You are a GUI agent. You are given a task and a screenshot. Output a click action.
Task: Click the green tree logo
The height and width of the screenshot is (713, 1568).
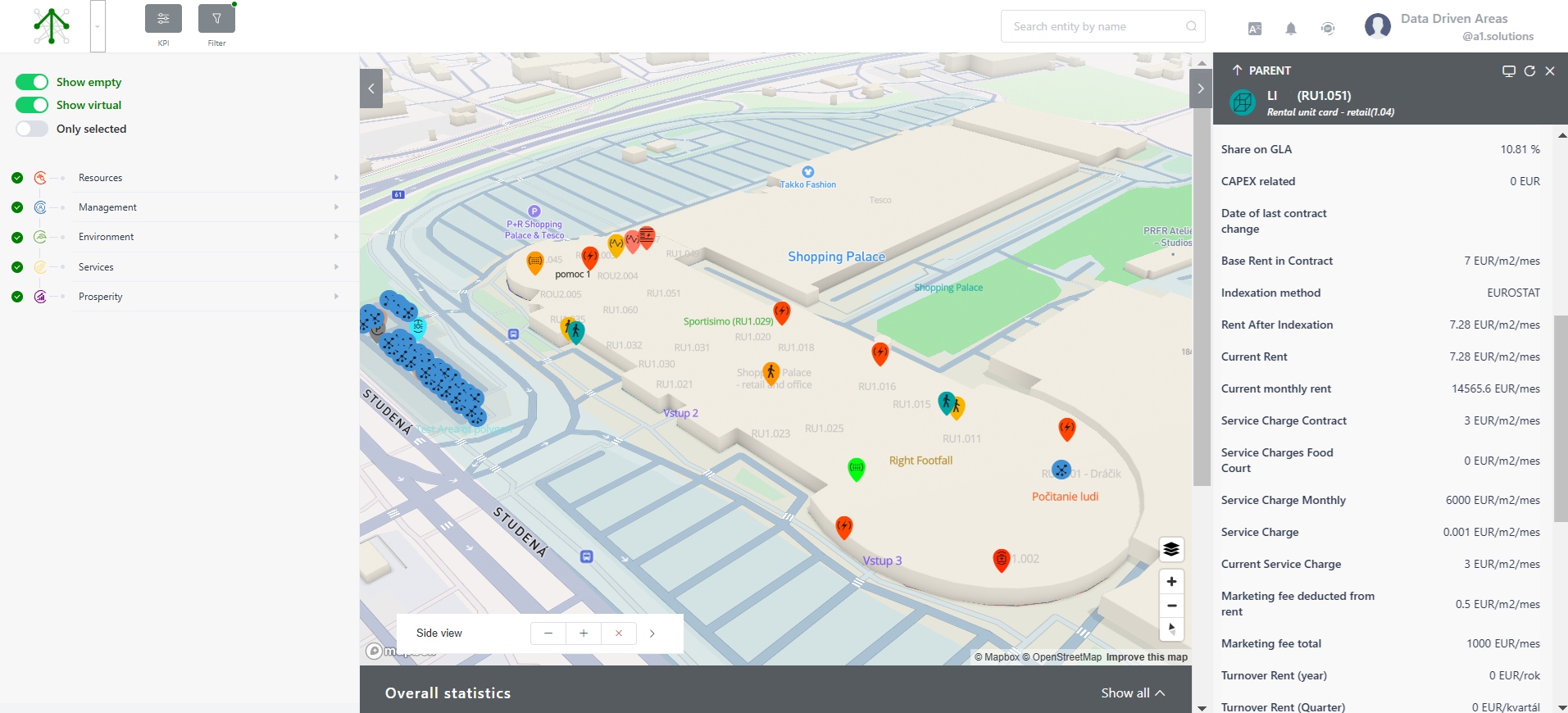coord(52,26)
